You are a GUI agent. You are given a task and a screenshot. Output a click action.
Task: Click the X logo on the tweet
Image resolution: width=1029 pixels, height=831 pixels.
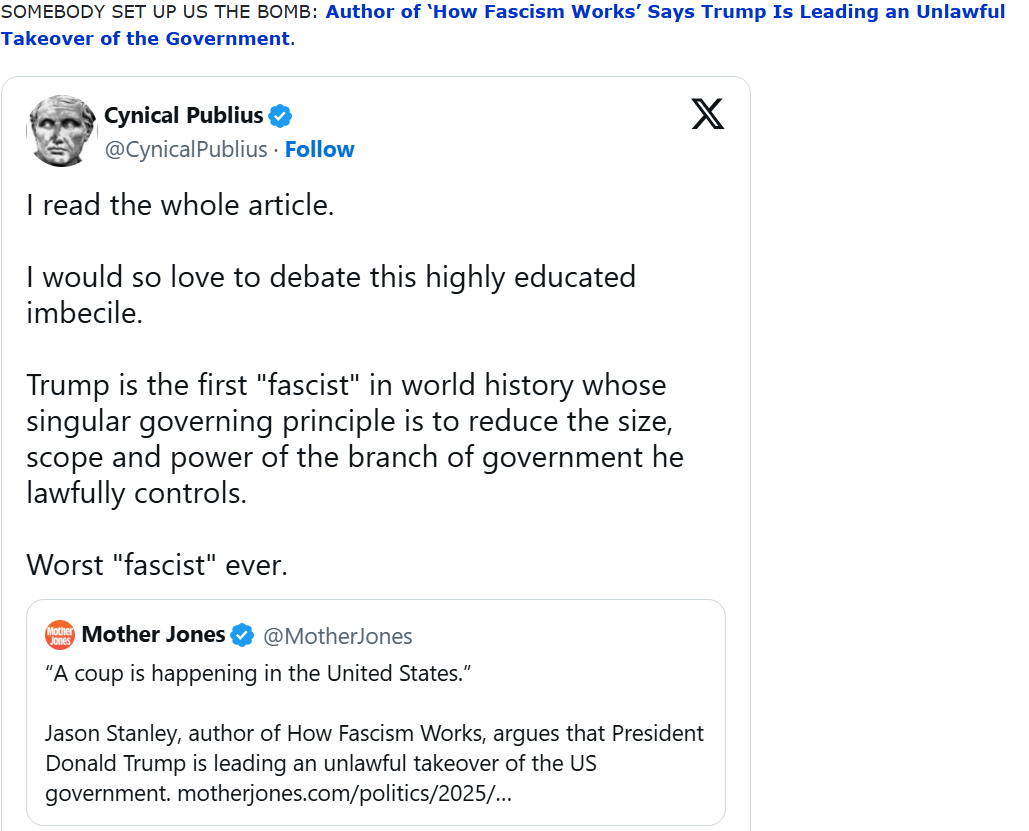pyautogui.click(x=707, y=115)
